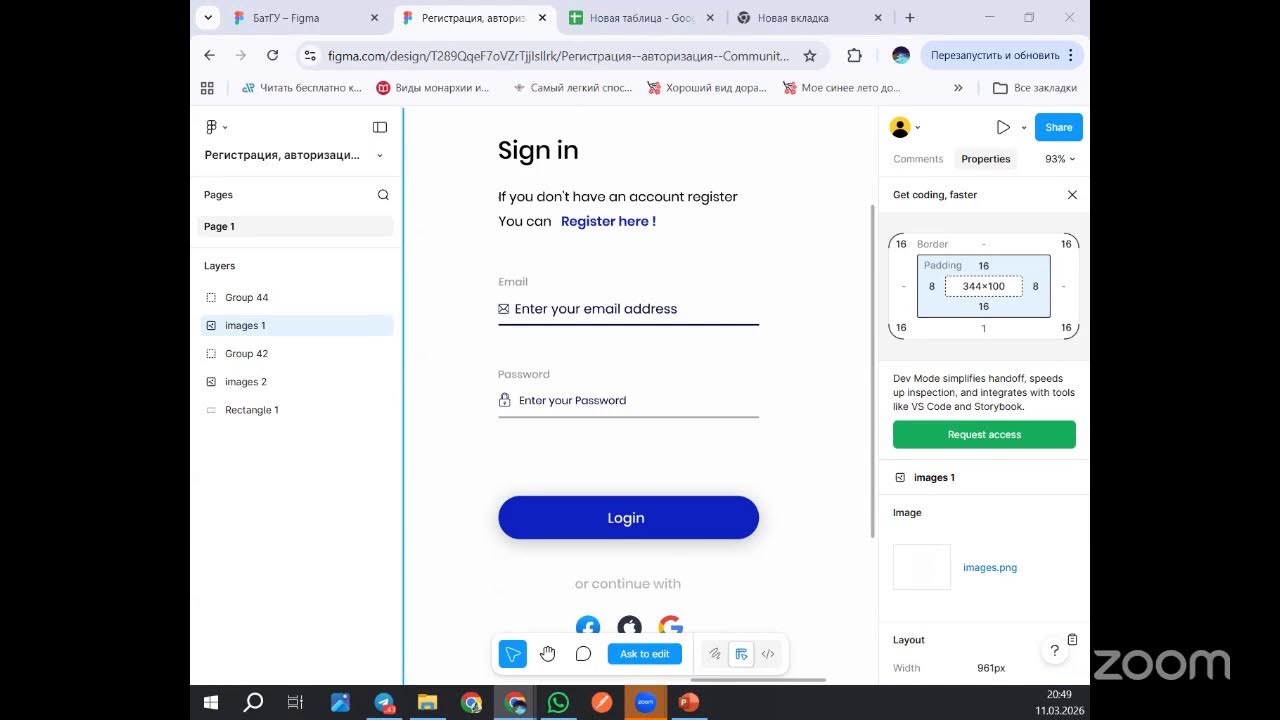Select the Comment tool
Screen dimensions: 1280x720
583,654
